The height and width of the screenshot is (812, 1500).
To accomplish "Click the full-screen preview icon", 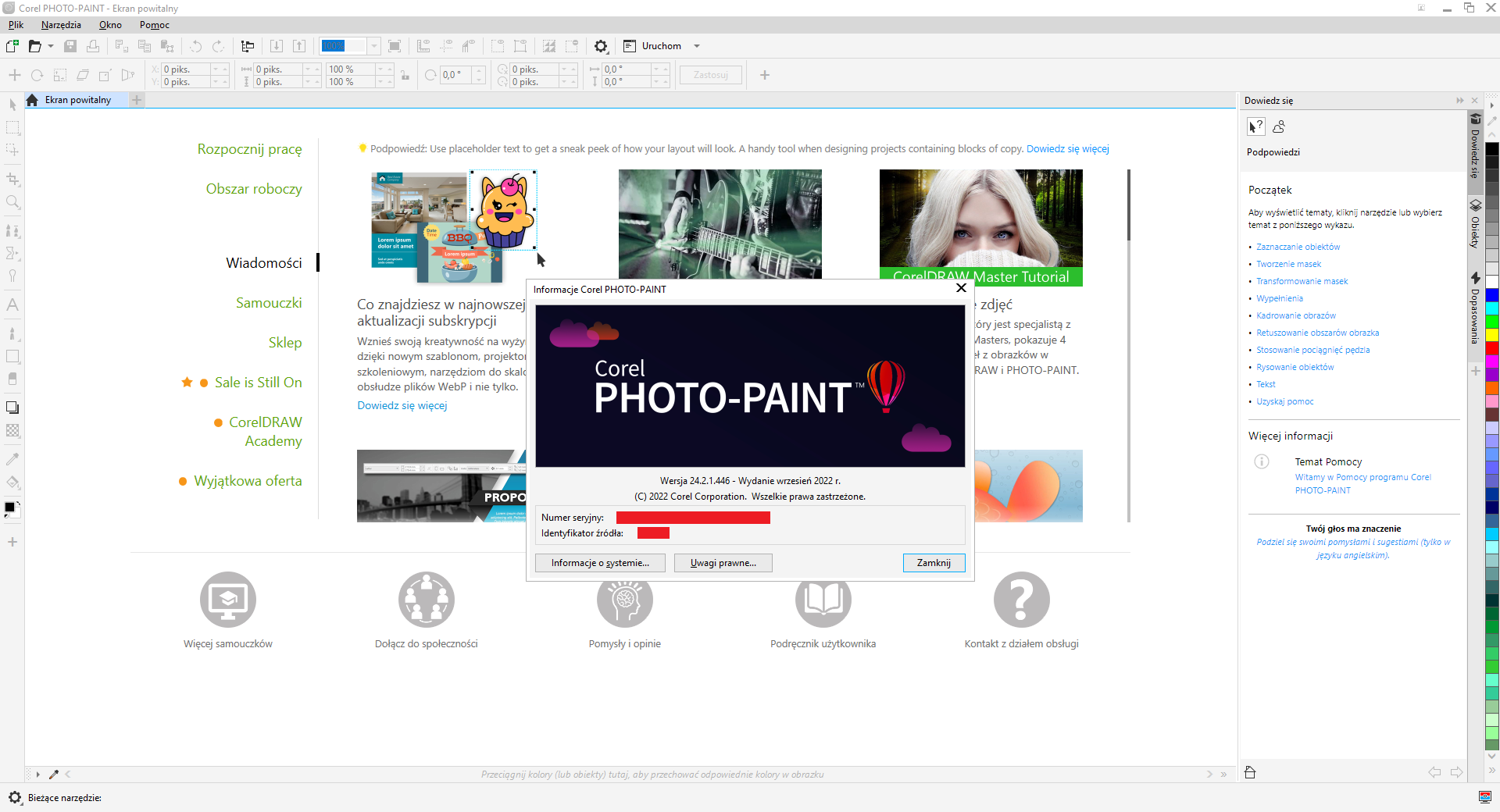I will click(395, 46).
